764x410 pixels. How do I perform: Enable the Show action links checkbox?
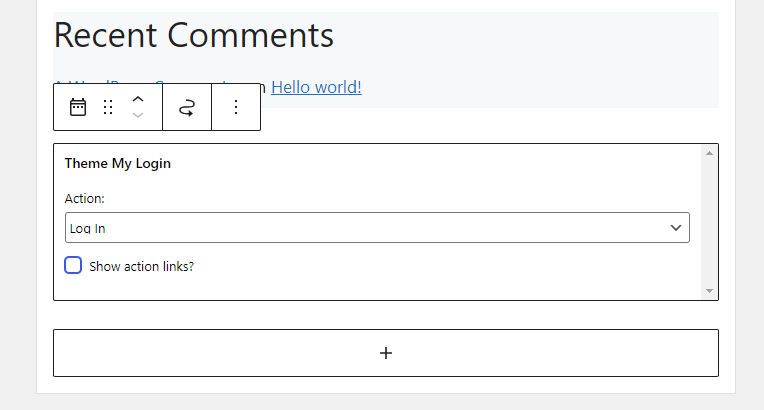point(73,265)
